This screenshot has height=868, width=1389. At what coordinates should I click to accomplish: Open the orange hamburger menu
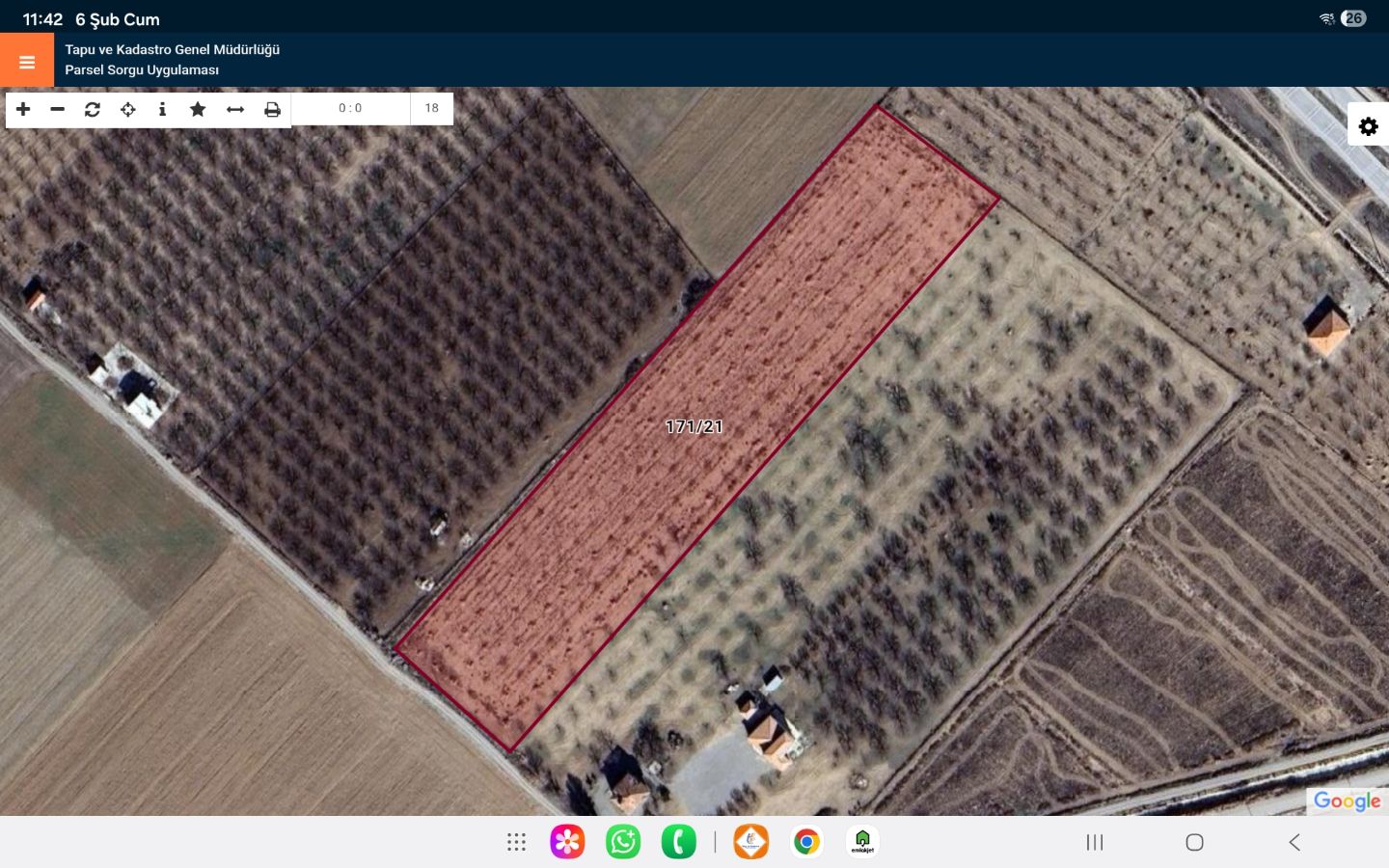click(x=27, y=61)
